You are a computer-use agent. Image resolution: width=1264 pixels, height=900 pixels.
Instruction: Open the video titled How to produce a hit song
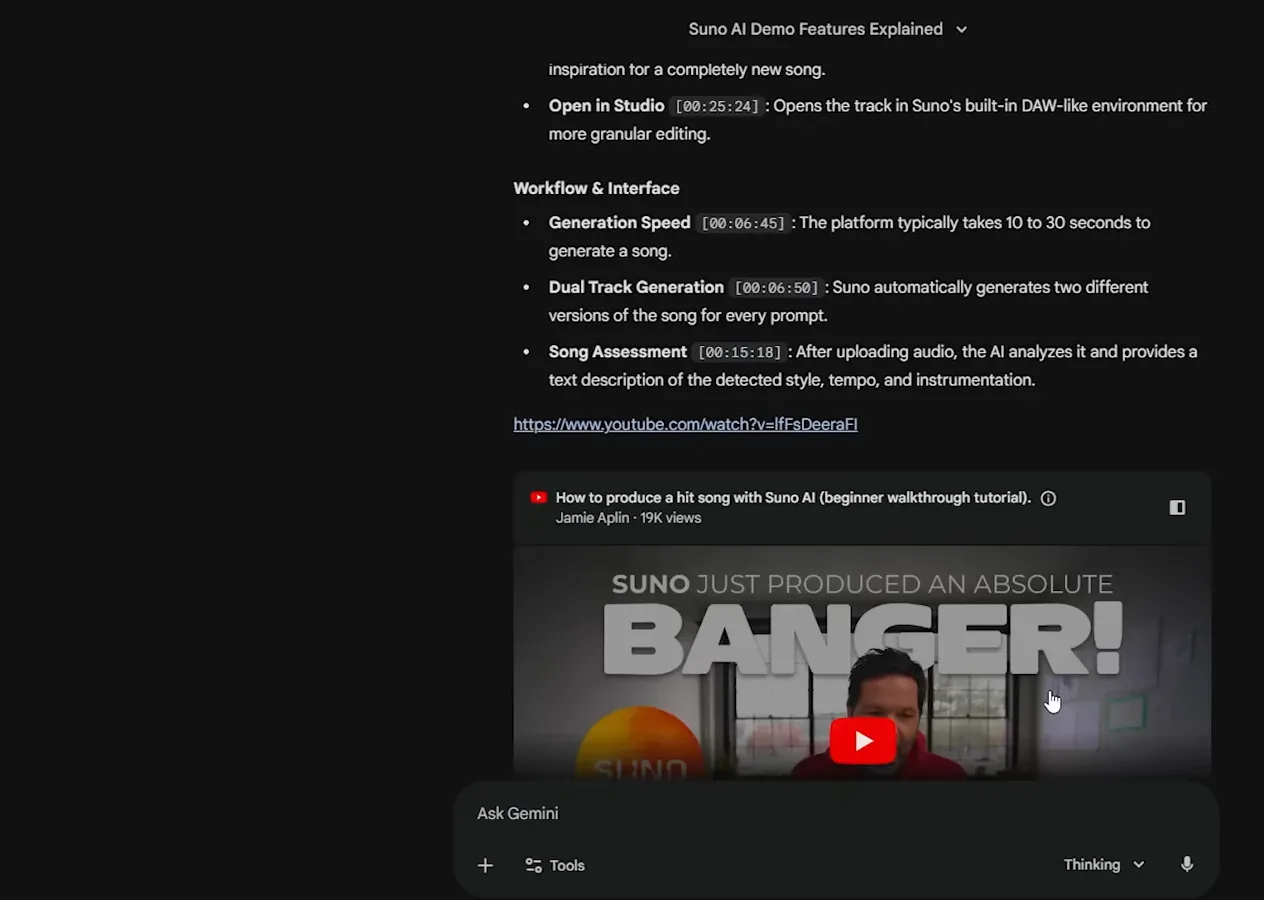[x=793, y=497]
